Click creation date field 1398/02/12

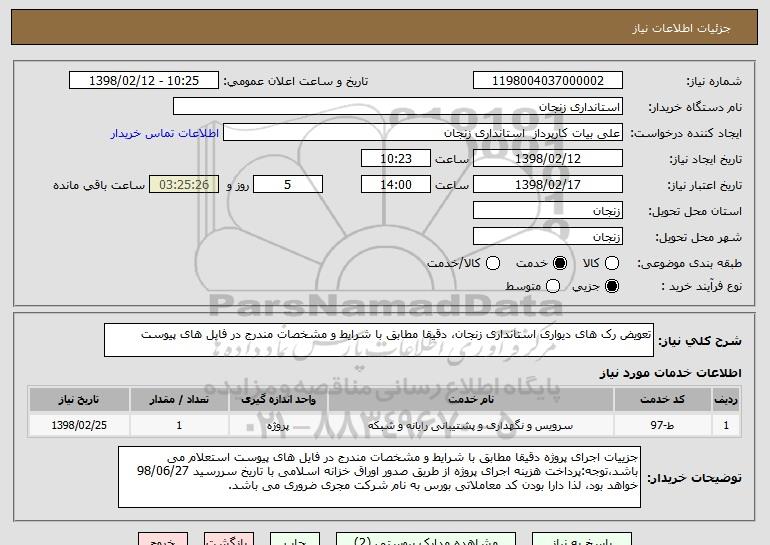(548, 159)
